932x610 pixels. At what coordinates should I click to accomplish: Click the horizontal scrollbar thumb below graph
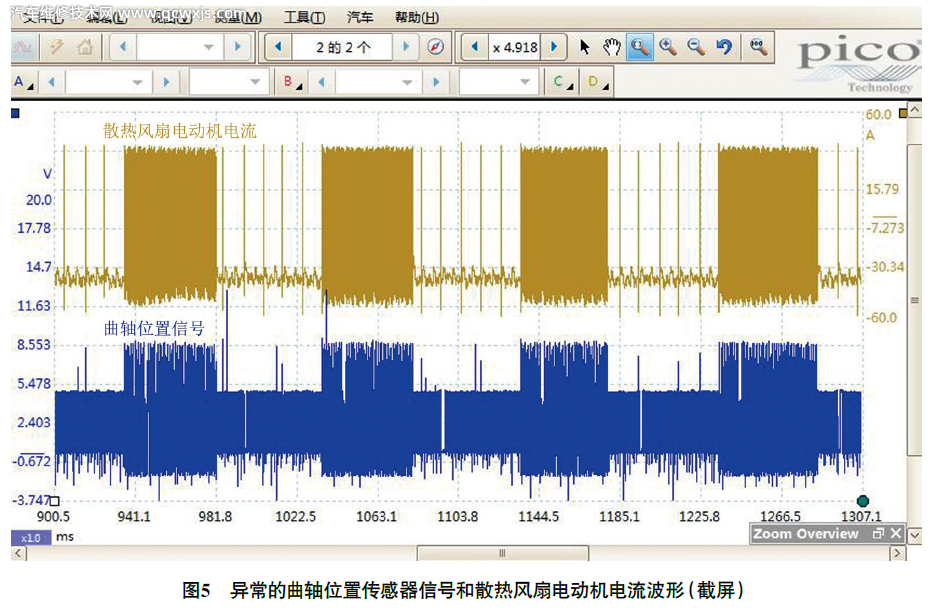pos(502,553)
